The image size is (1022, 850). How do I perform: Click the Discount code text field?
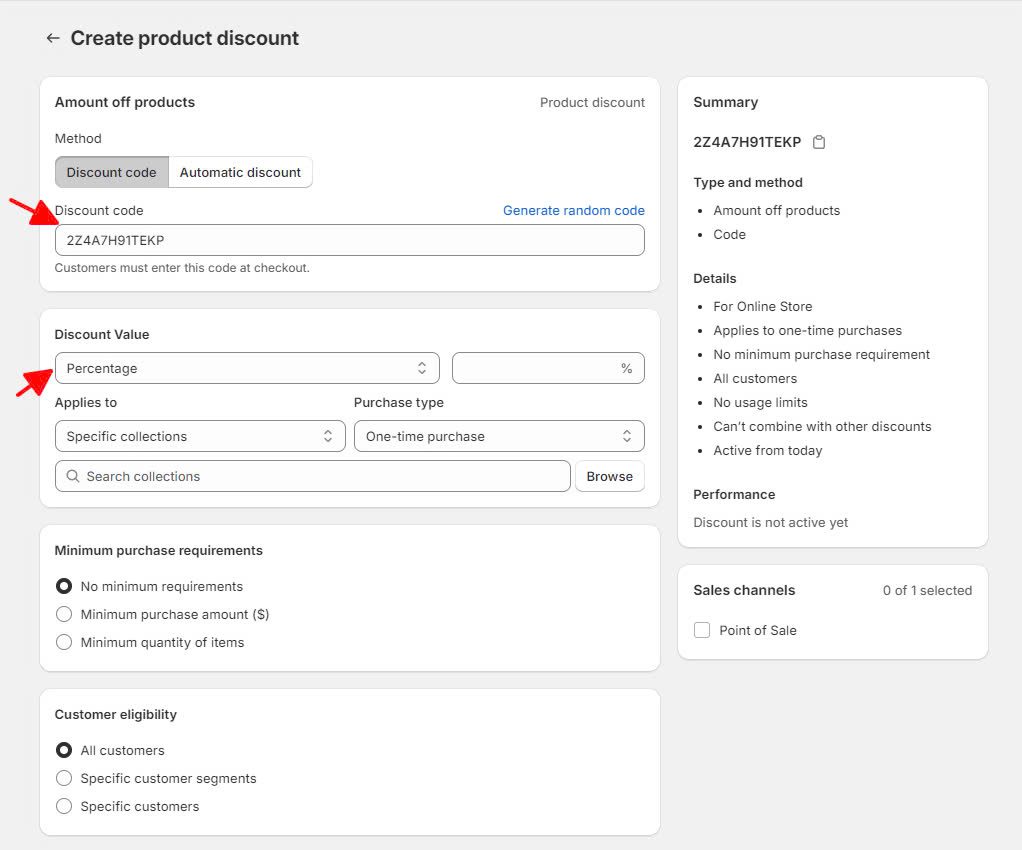click(x=349, y=240)
